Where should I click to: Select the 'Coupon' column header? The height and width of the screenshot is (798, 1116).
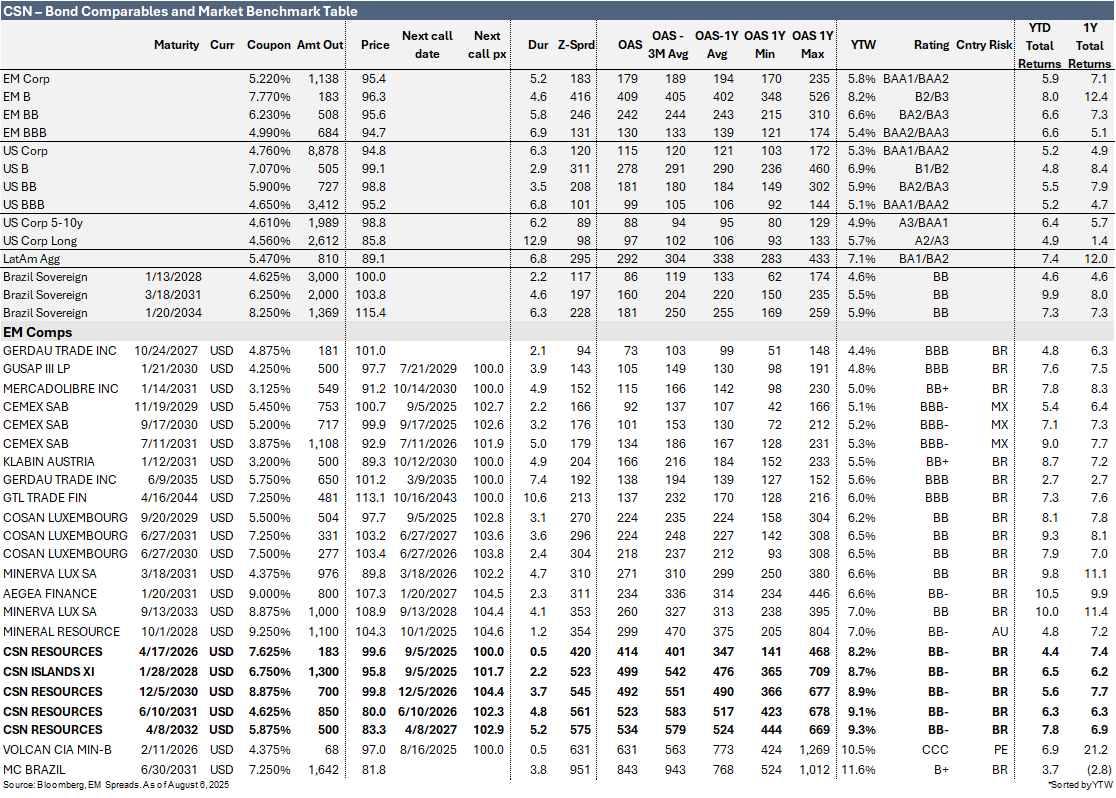(x=268, y=44)
